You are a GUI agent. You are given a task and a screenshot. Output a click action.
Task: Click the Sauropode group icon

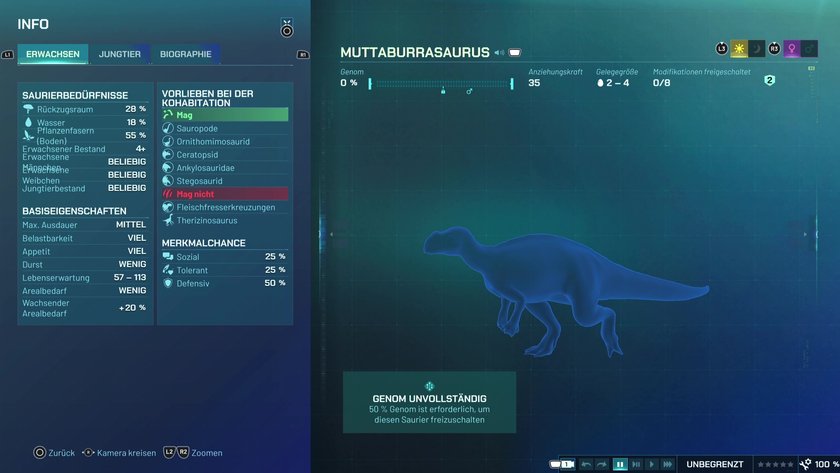[168, 128]
